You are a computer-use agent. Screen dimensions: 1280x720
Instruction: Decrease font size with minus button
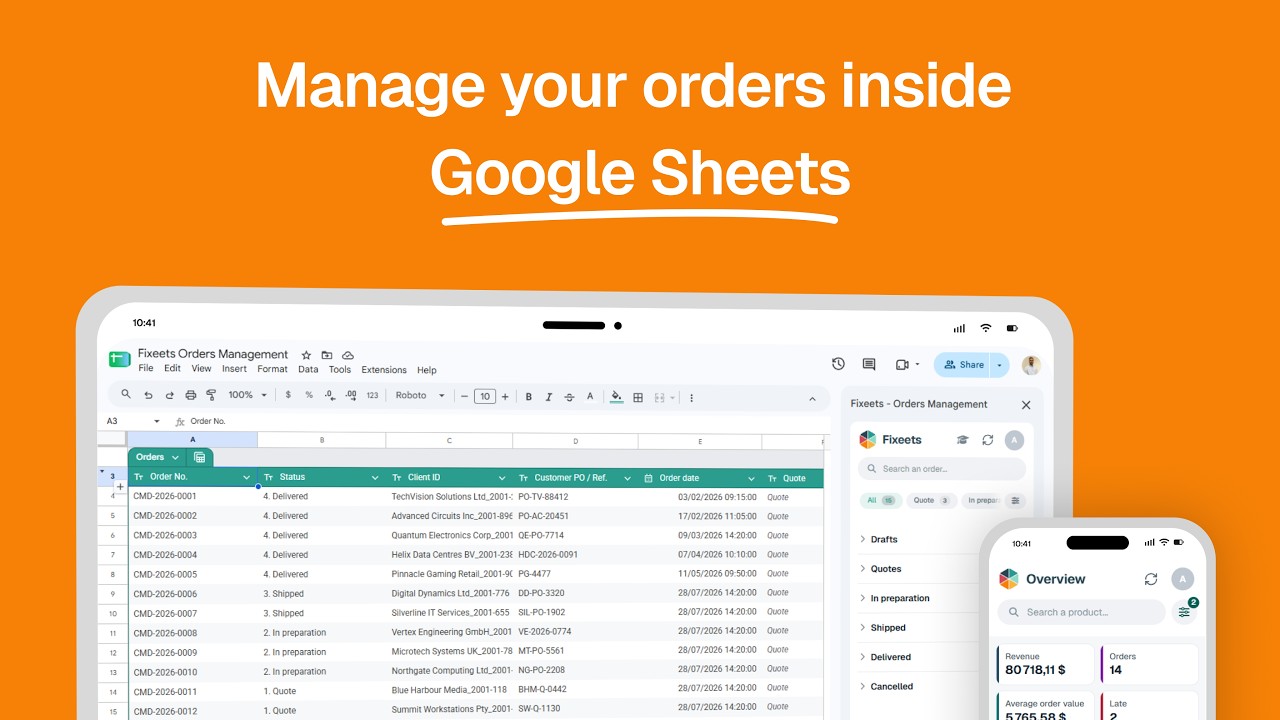point(464,396)
